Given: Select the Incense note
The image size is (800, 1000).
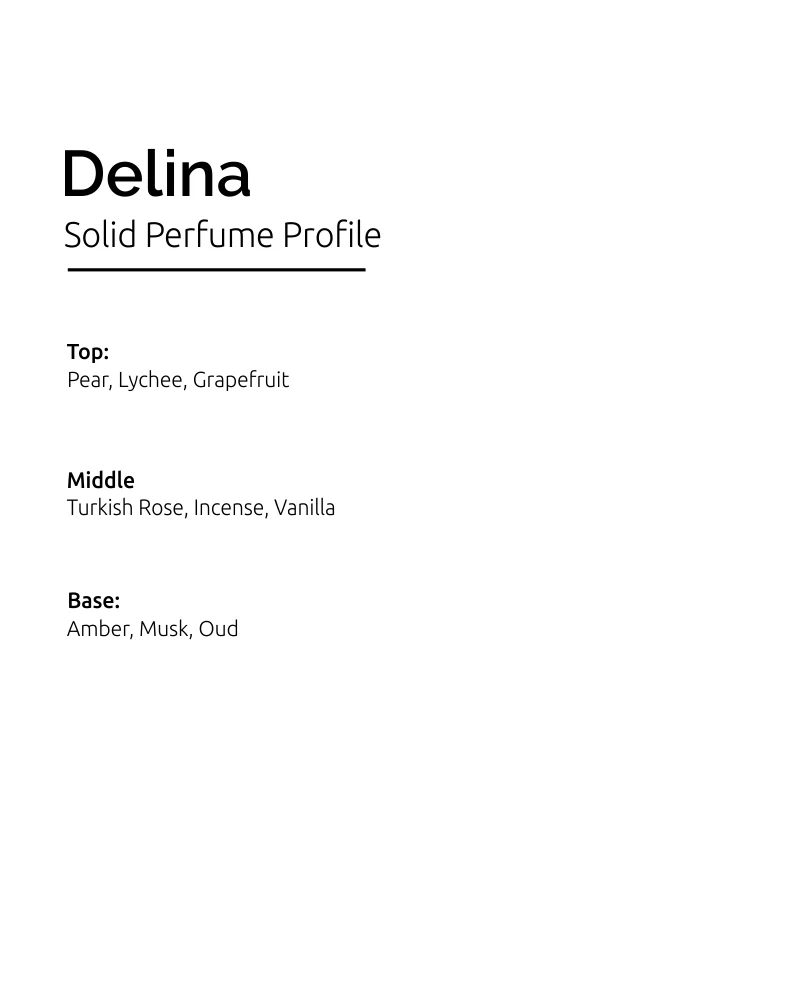Looking at the screenshot, I should click(229, 508).
